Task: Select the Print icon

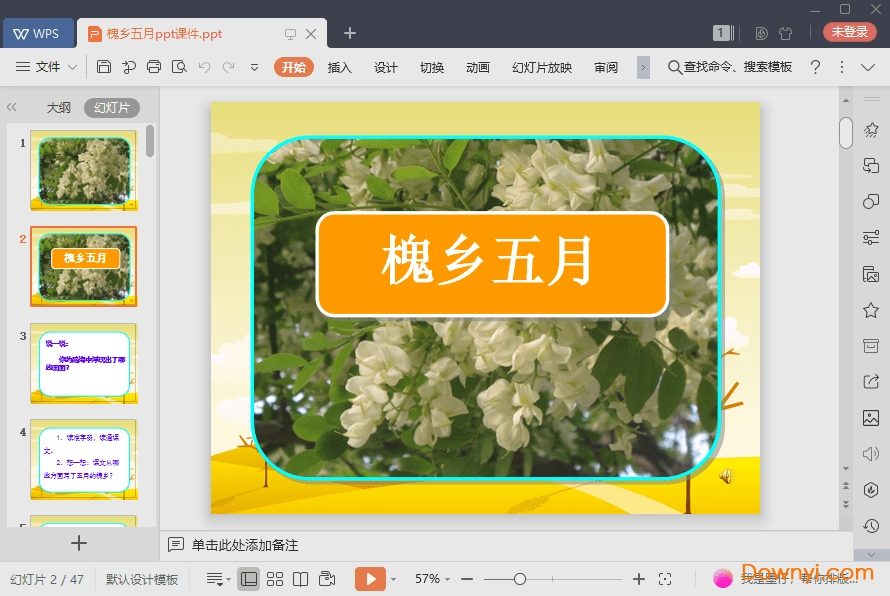Action: [x=154, y=67]
